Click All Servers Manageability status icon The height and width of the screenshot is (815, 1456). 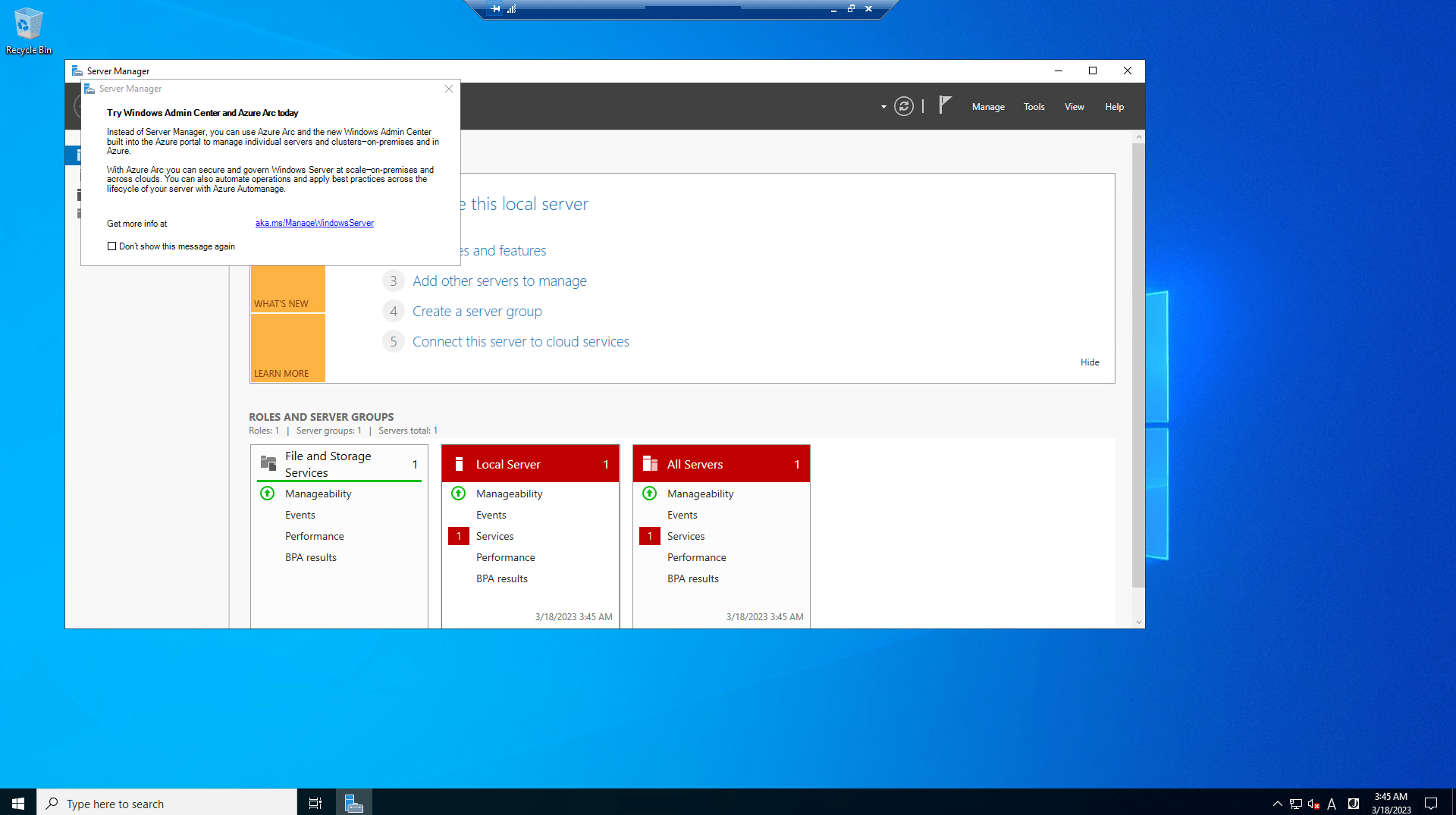(x=650, y=494)
